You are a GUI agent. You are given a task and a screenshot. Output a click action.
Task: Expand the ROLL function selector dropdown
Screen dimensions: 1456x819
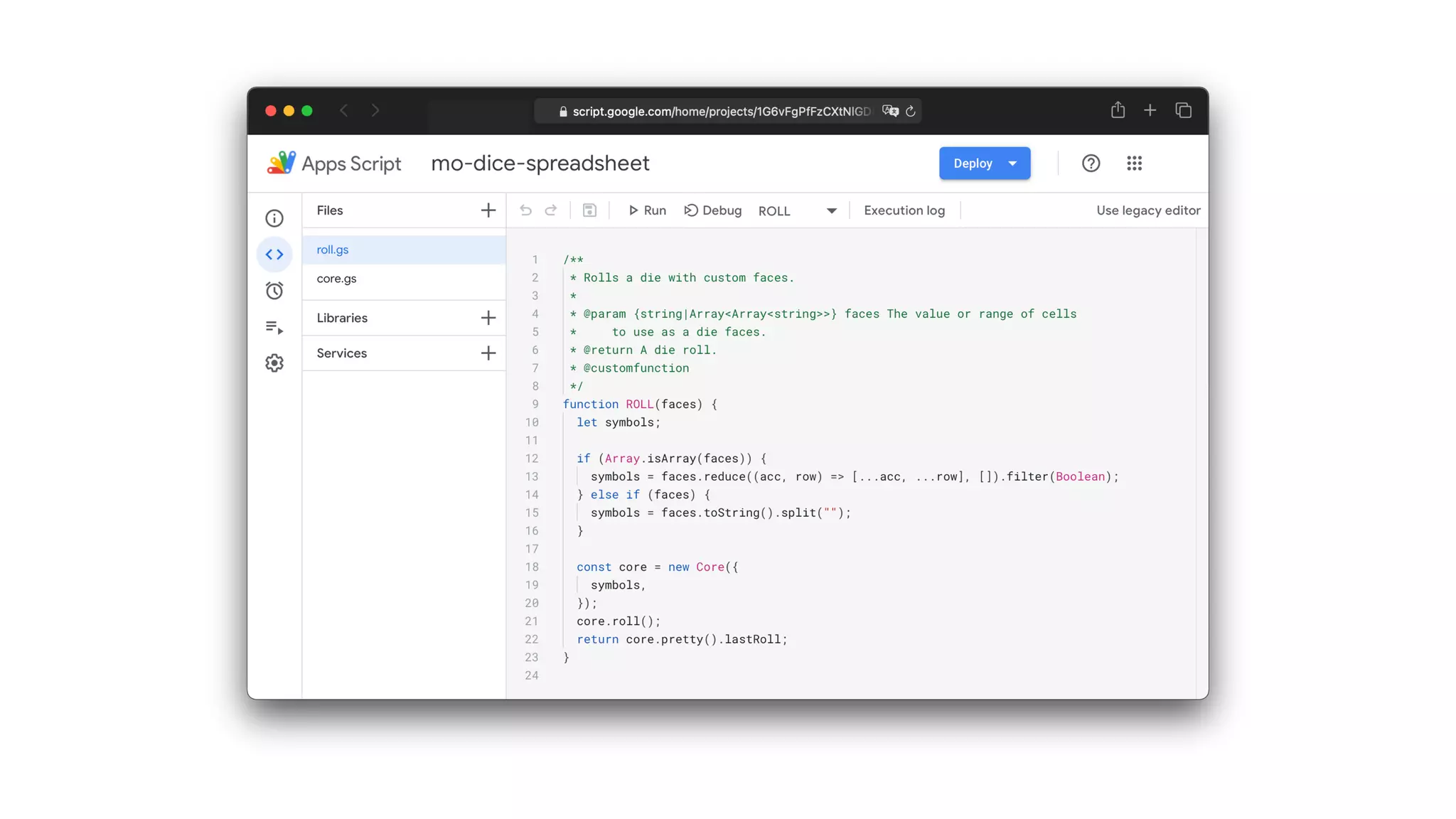[x=831, y=211]
